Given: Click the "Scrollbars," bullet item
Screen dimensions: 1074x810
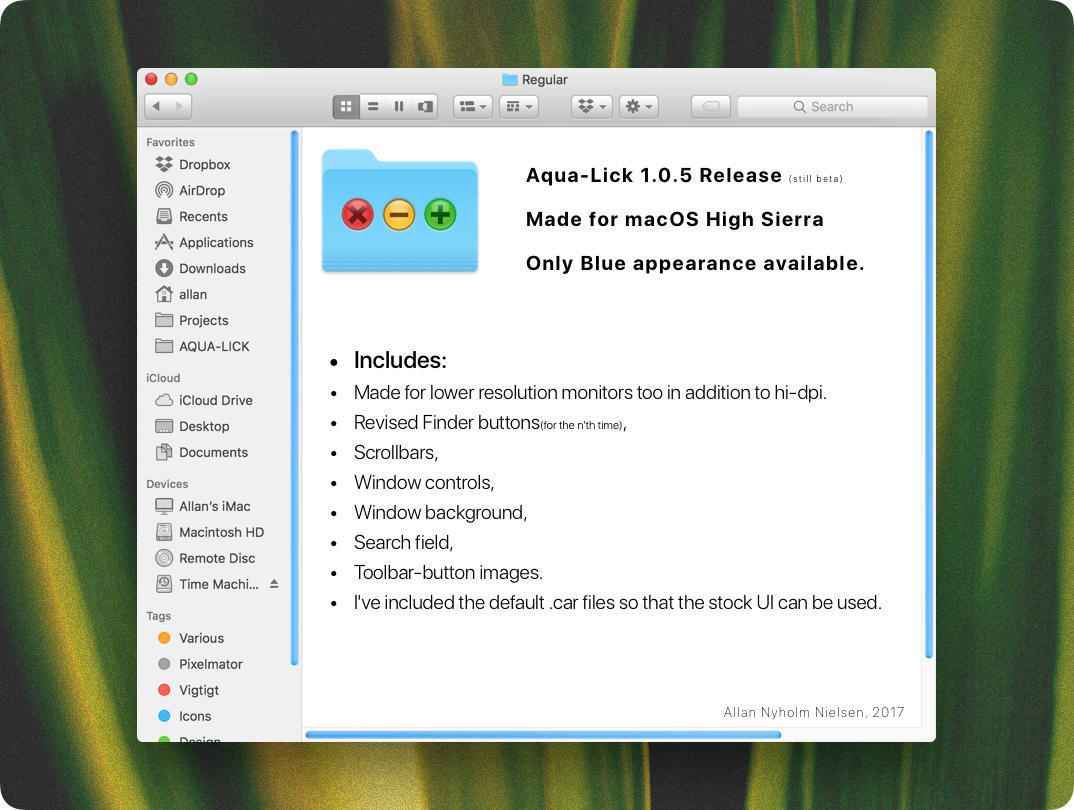Looking at the screenshot, I should 396,453.
